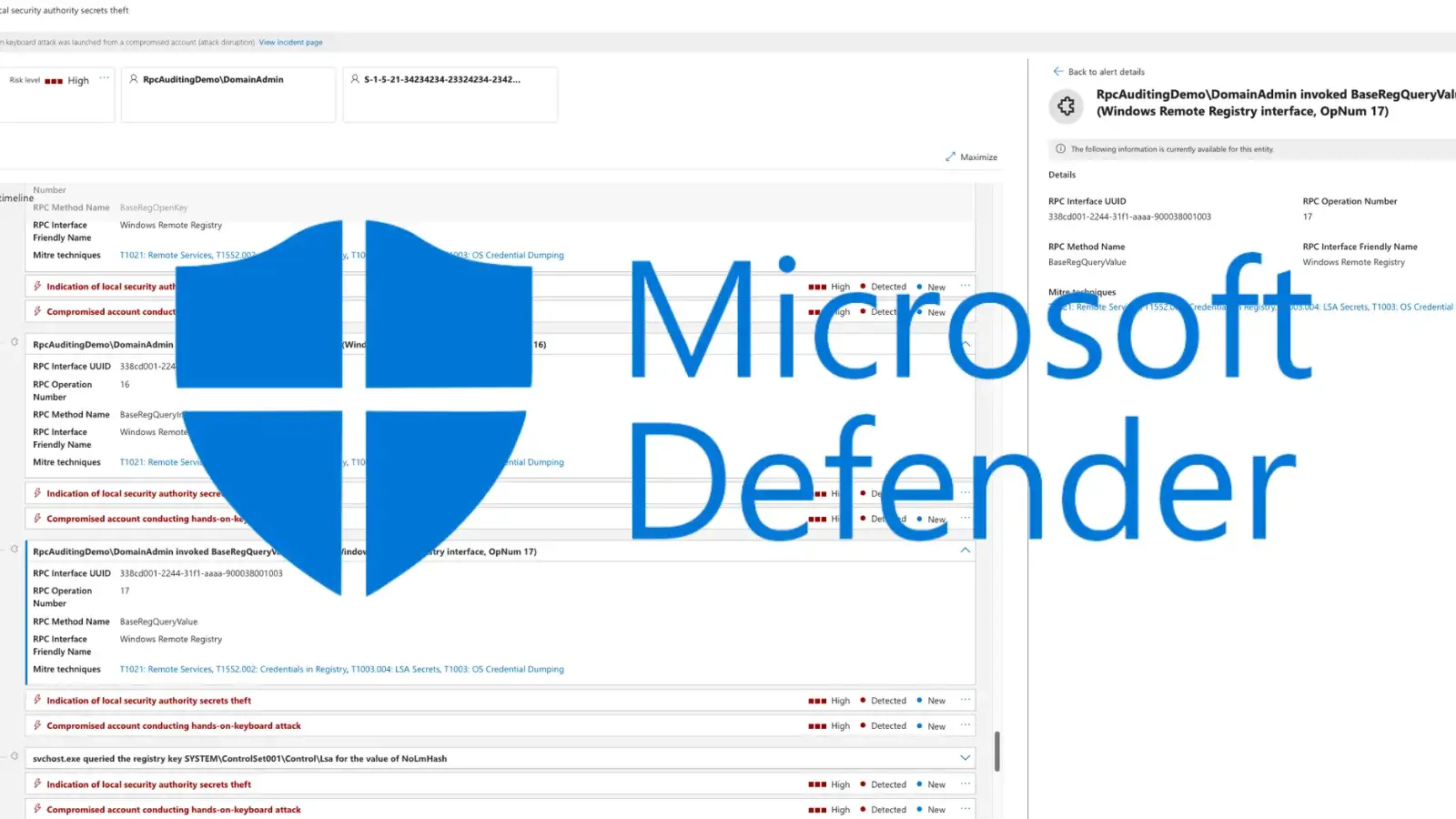
Task: Click the gear entity icon in details panel
Action: point(1067,106)
